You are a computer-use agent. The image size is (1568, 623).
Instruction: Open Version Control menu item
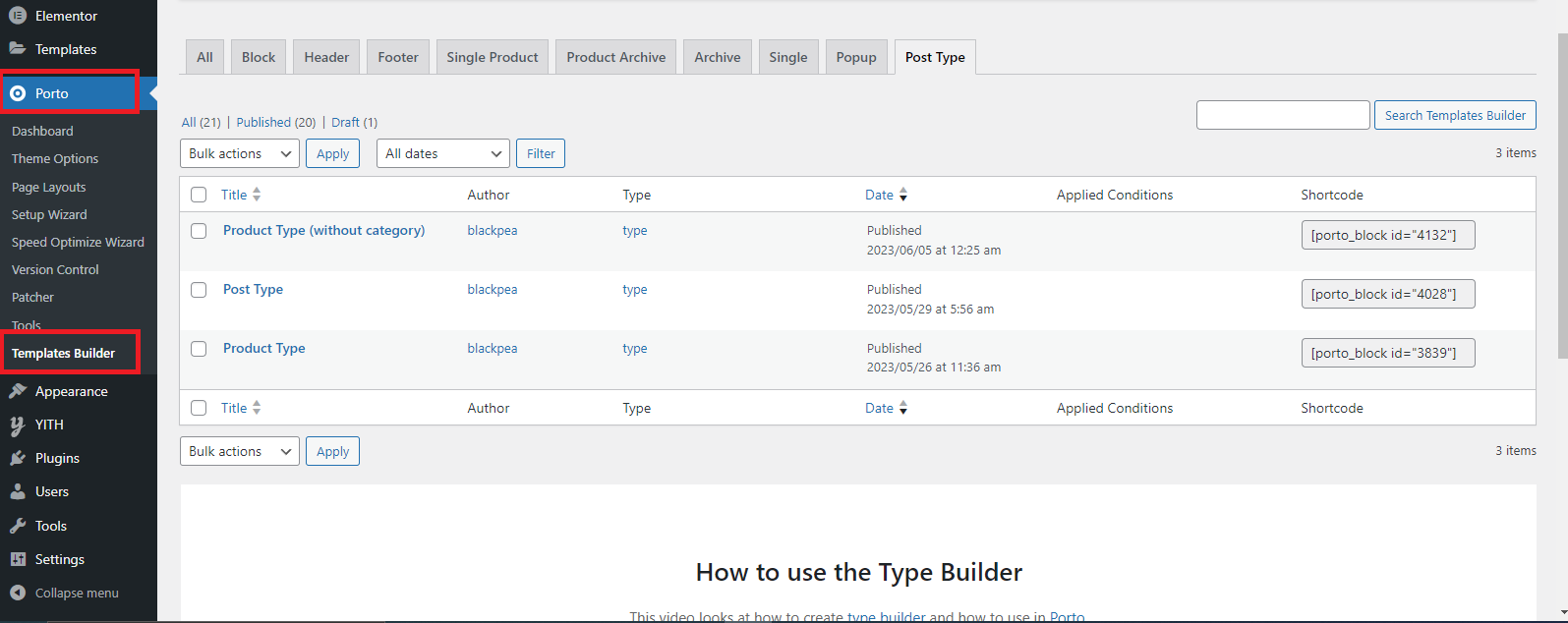click(55, 269)
